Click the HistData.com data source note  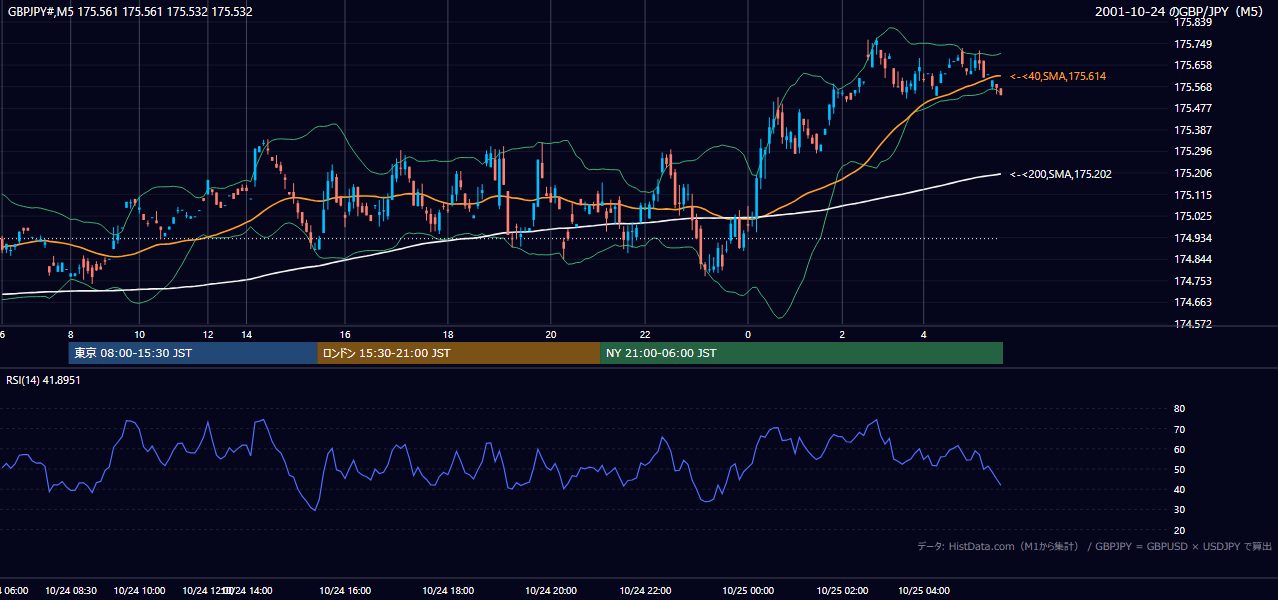click(x=1095, y=546)
